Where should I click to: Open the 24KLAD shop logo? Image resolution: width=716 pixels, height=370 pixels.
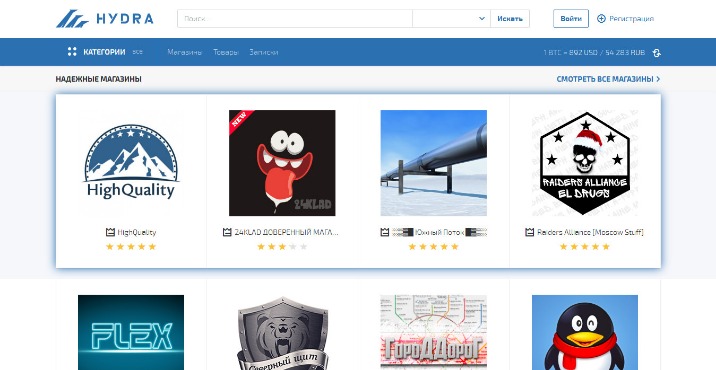[x=282, y=163]
